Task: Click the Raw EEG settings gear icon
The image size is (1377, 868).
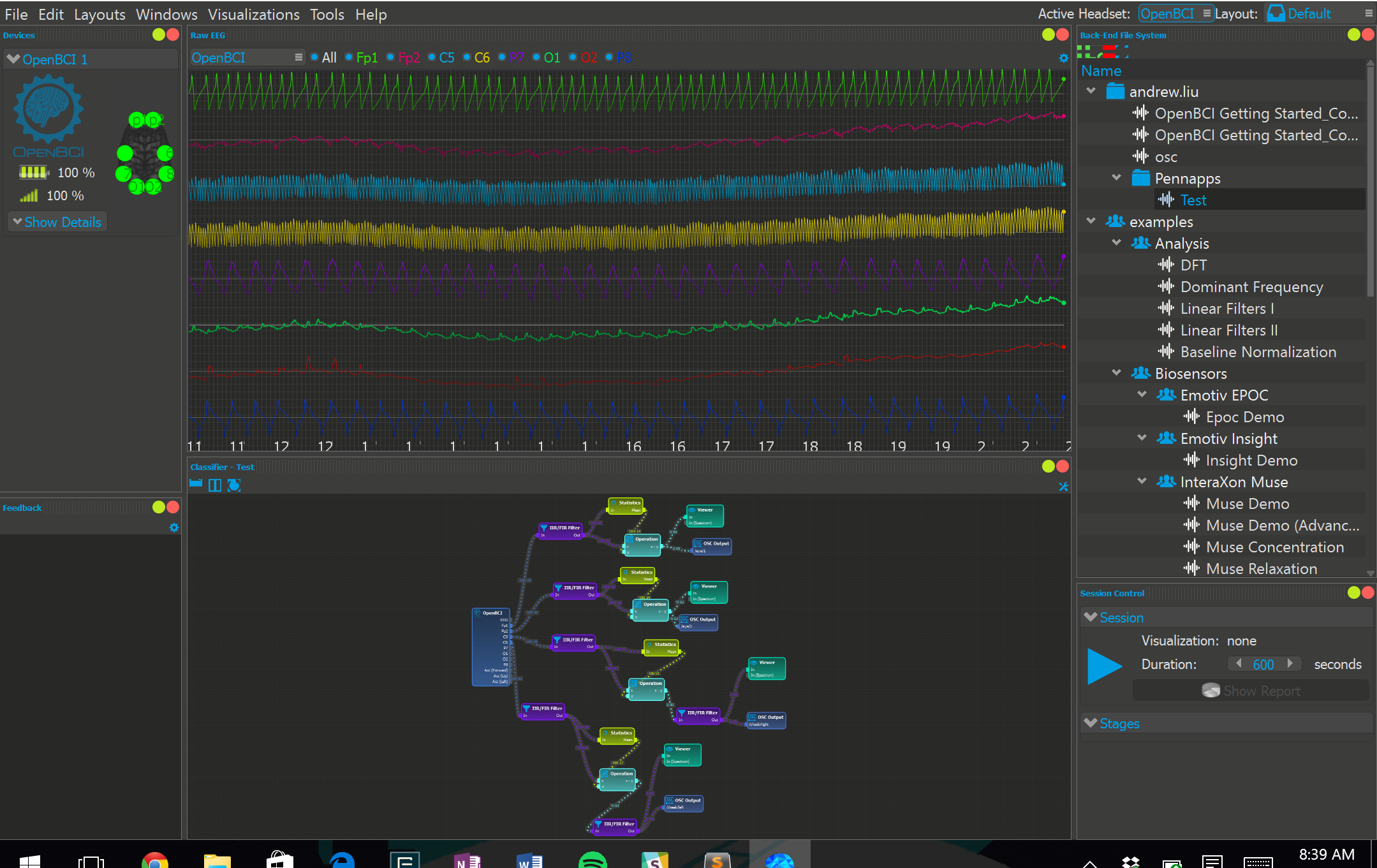Action: [1063, 58]
